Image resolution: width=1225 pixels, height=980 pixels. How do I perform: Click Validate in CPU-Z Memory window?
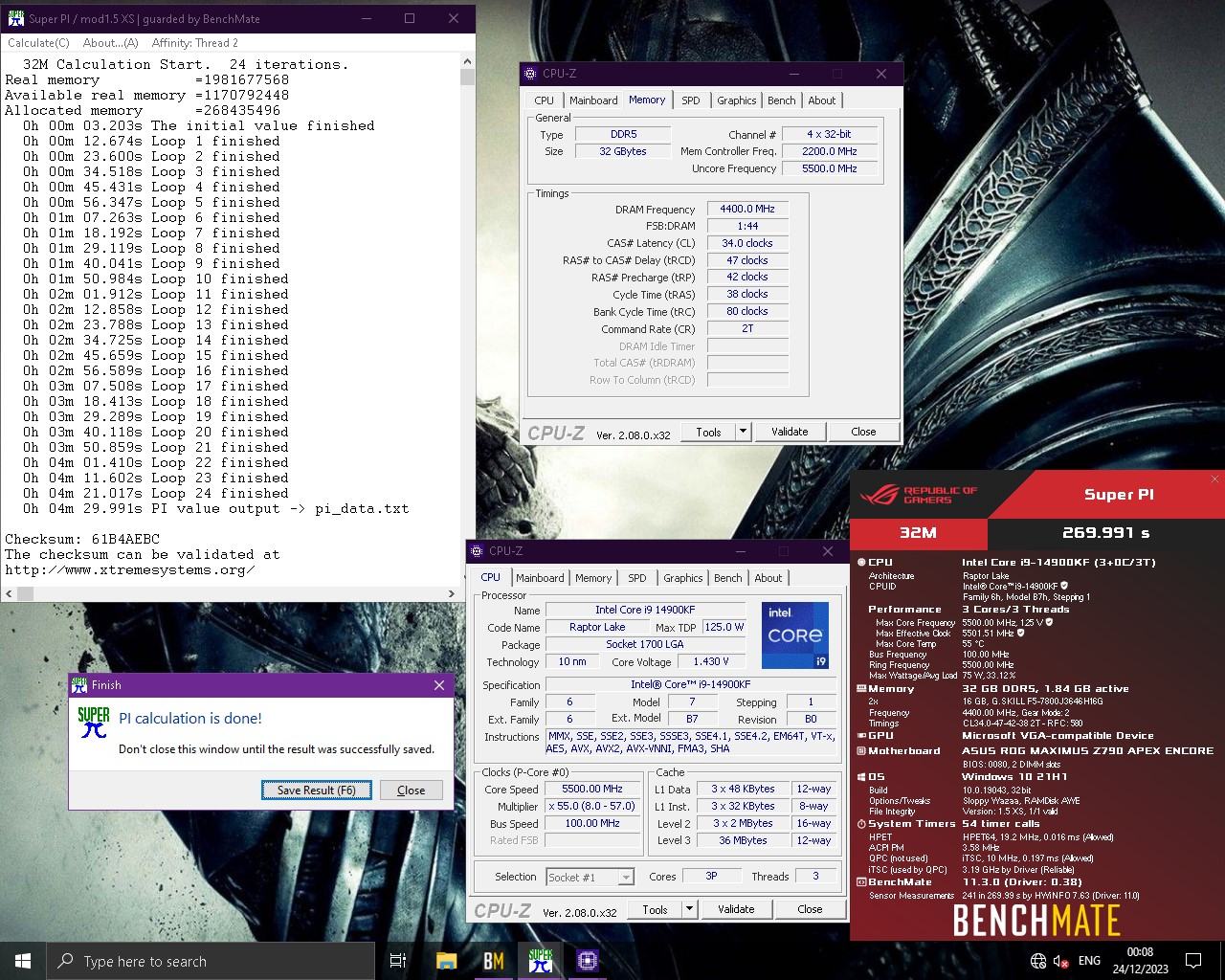click(x=790, y=432)
